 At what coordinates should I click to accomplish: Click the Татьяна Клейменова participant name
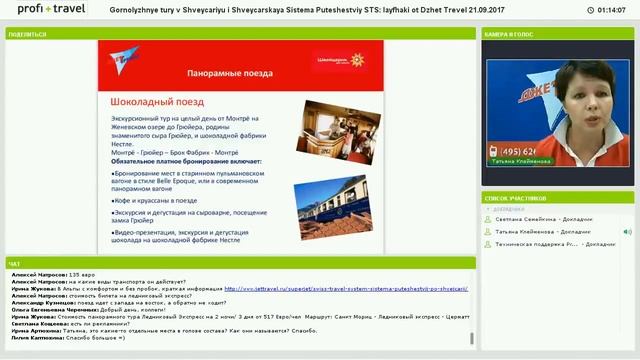[524, 232]
